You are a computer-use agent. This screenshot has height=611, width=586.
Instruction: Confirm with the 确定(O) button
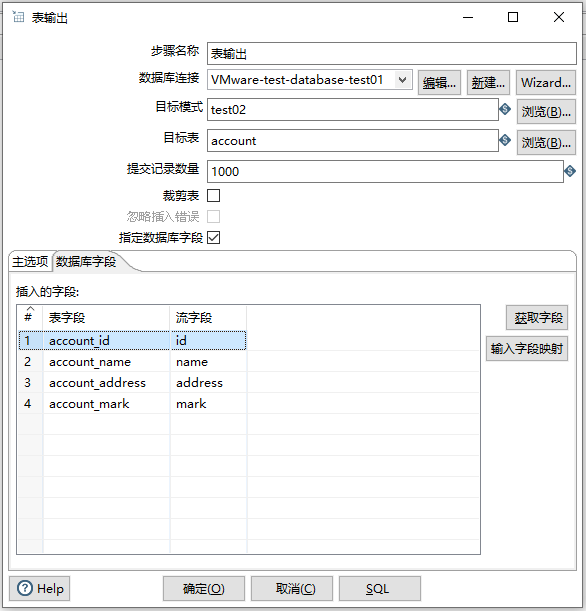[204, 588]
